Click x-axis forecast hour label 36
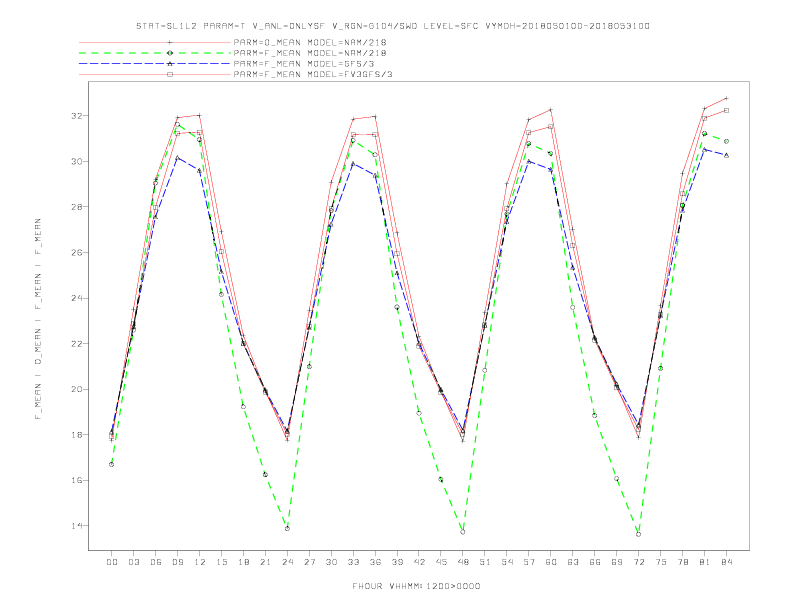Image resolution: width=792 pixels, height=612 pixels. [x=375, y=562]
